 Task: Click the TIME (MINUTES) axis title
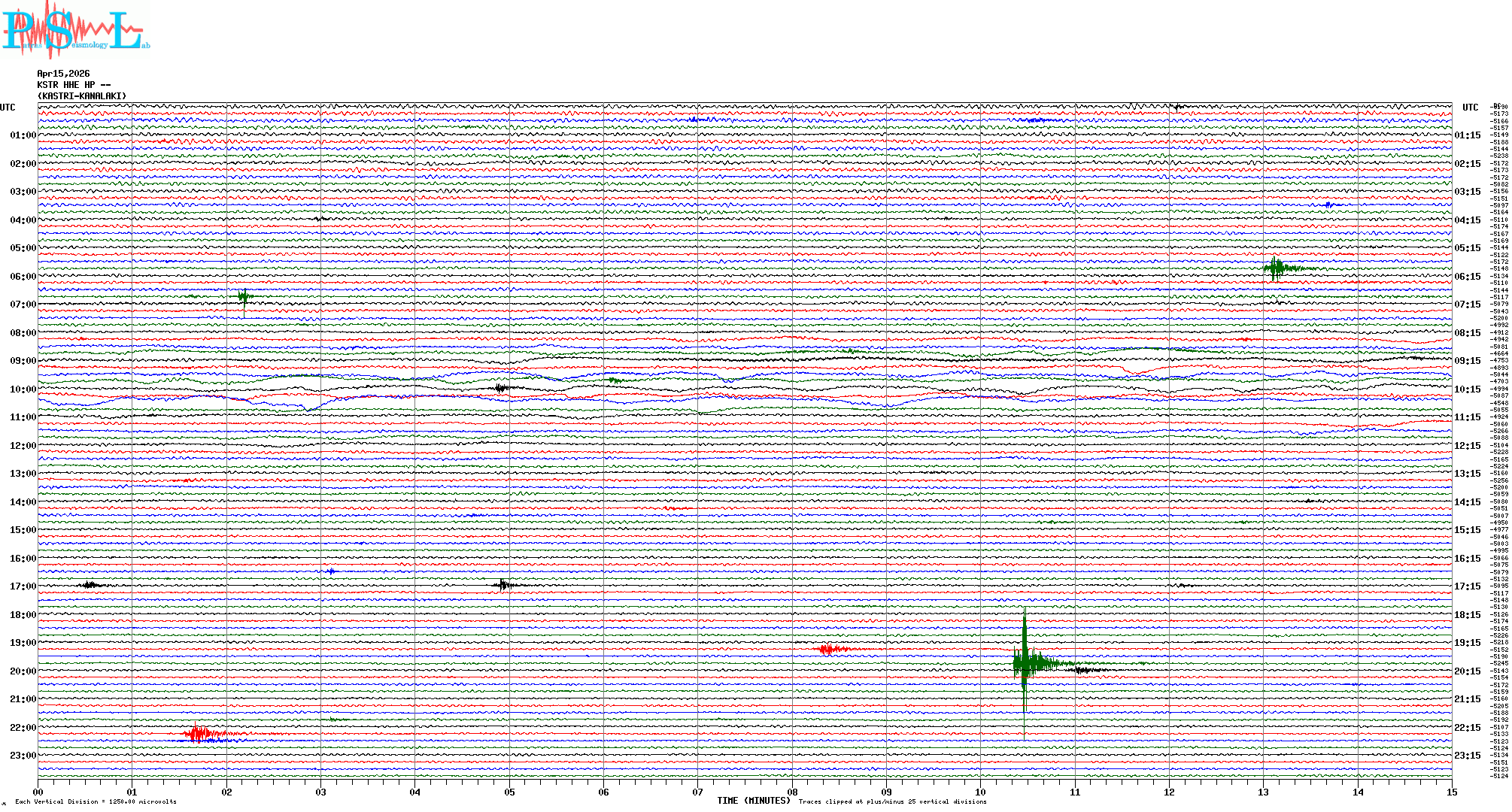[753, 801]
